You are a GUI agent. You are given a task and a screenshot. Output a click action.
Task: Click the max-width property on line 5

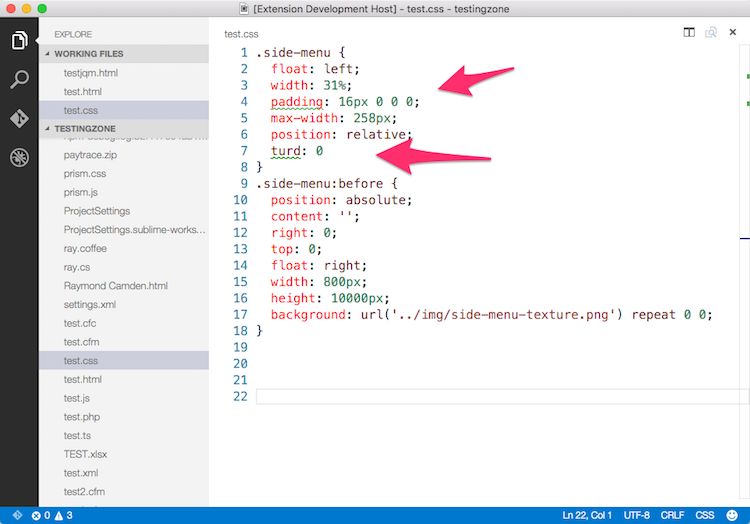pos(304,118)
